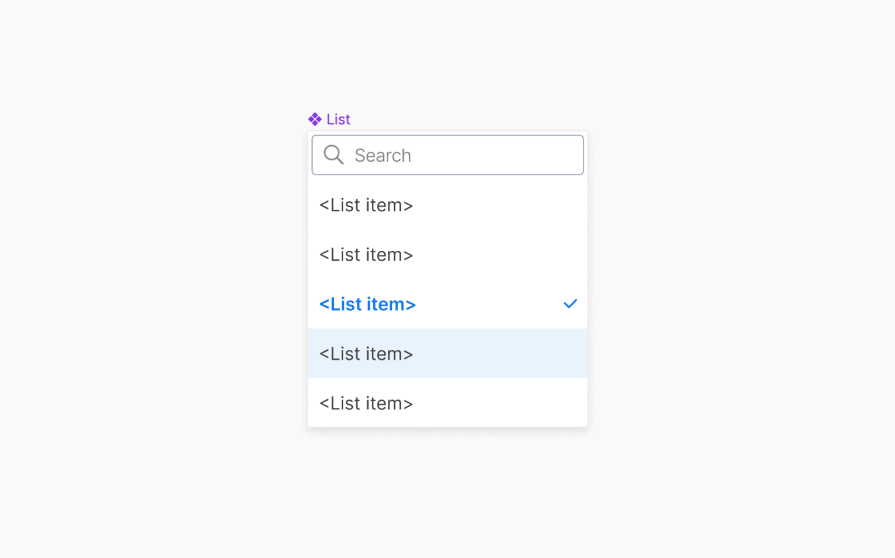The height and width of the screenshot is (558, 895).
Task: Click the purple component diamond icon
Action: click(x=315, y=119)
